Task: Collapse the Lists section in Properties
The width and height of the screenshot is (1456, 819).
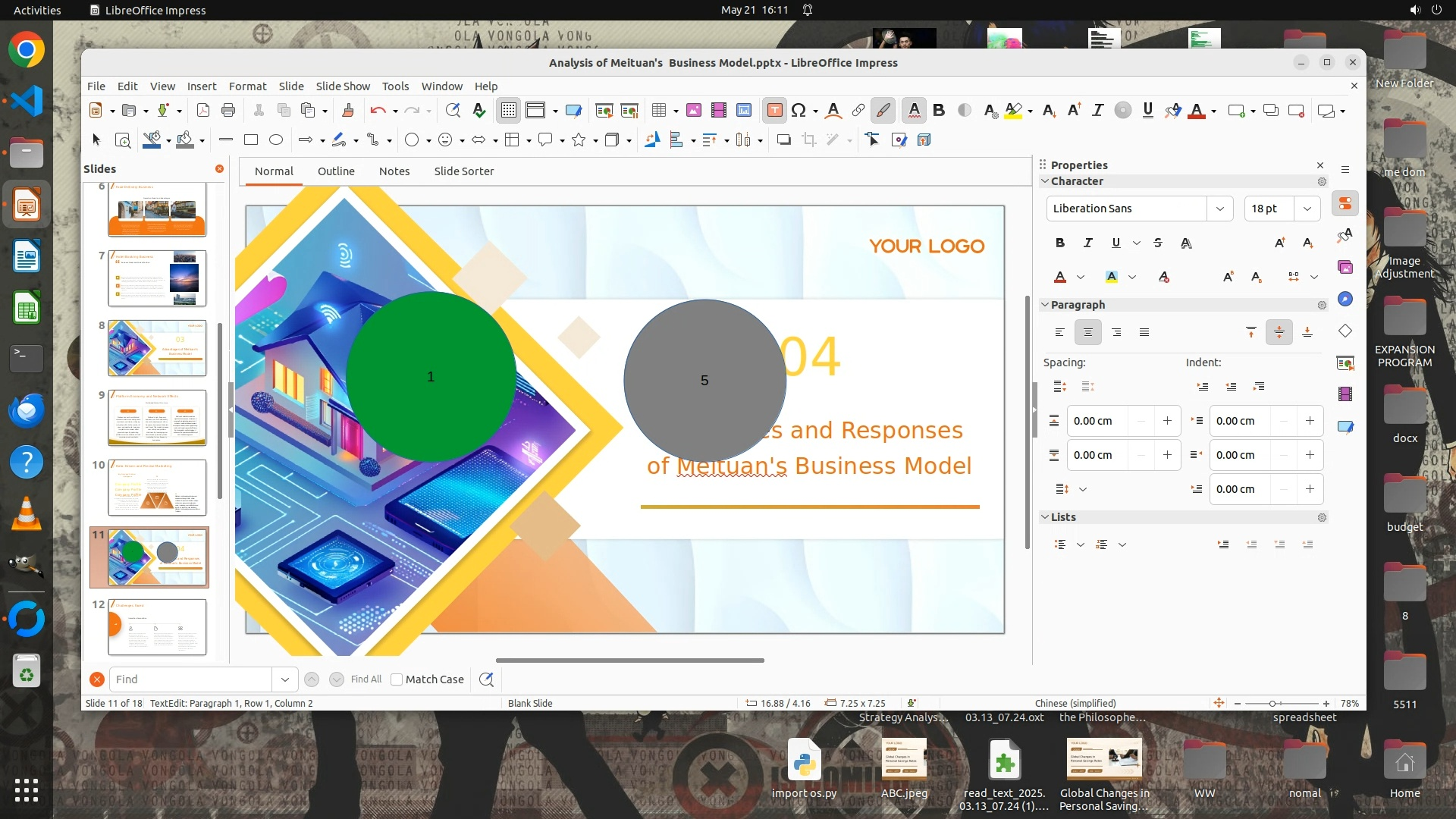Action: pos(1045,517)
